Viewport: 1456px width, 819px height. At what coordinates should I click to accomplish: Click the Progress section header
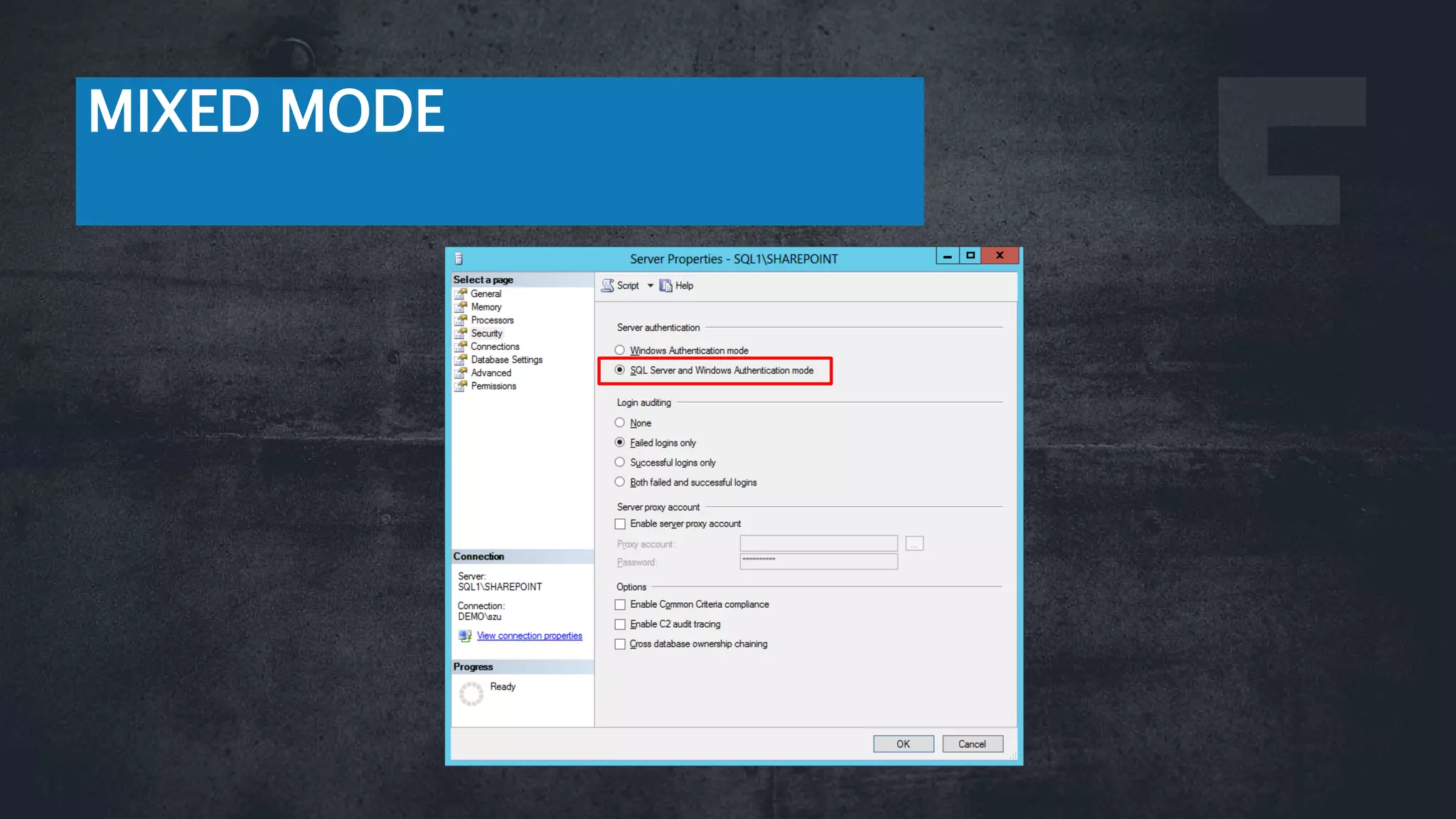coord(473,667)
